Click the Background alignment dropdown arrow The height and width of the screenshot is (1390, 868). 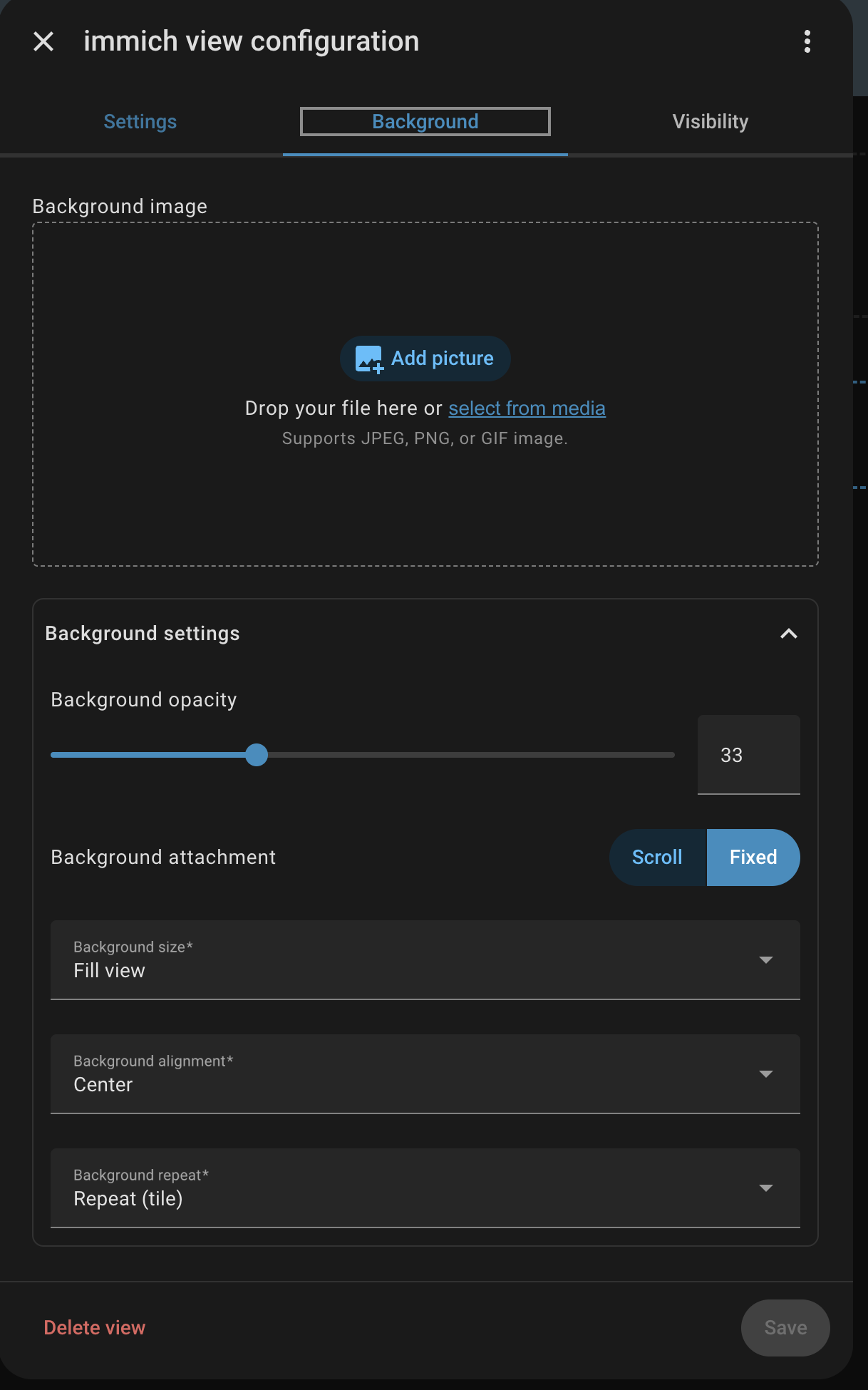tap(765, 1074)
